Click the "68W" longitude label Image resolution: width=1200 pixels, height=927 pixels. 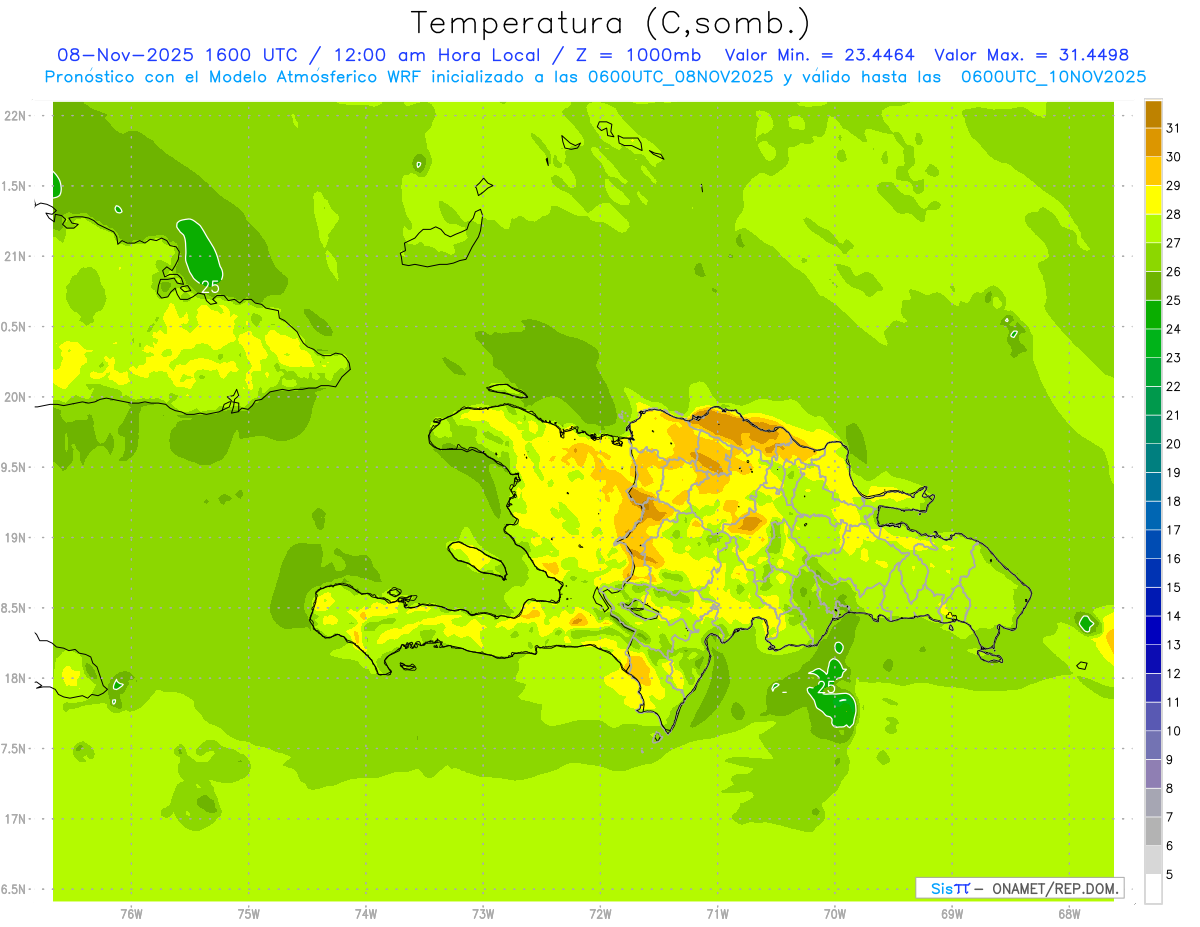(1069, 914)
